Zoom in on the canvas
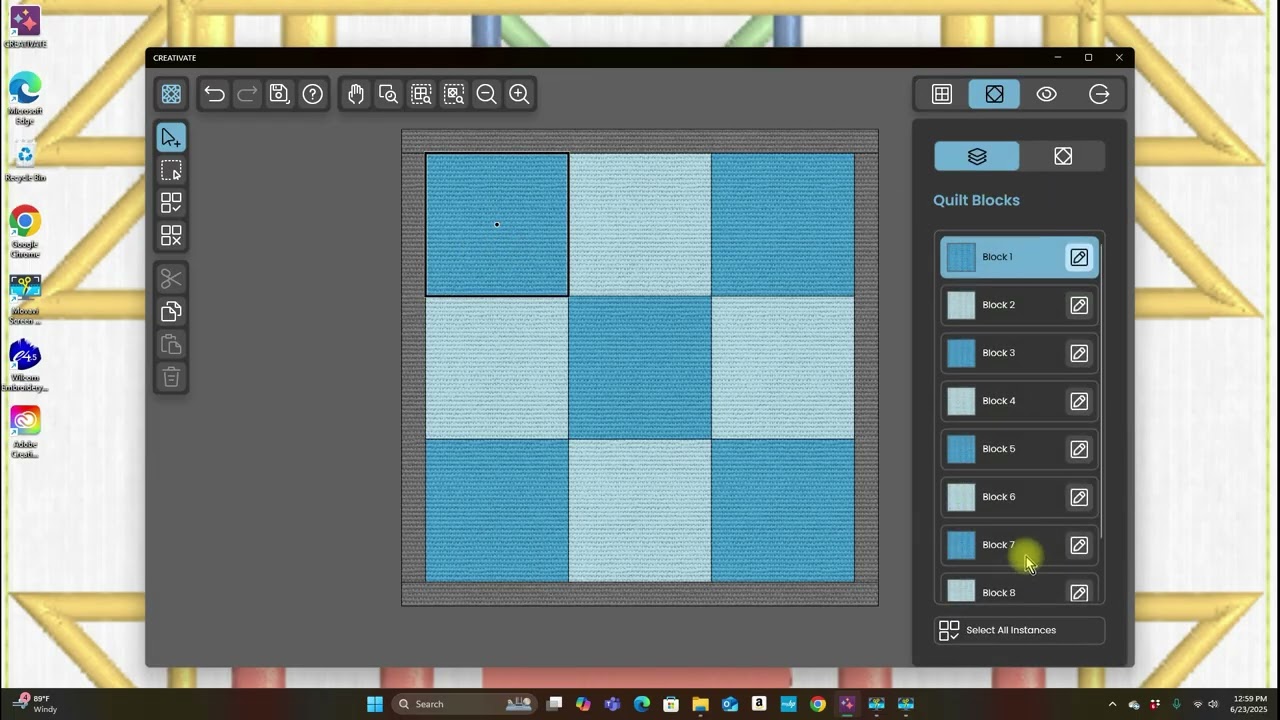The width and height of the screenshot is (1280, 720). coord(519,94)
